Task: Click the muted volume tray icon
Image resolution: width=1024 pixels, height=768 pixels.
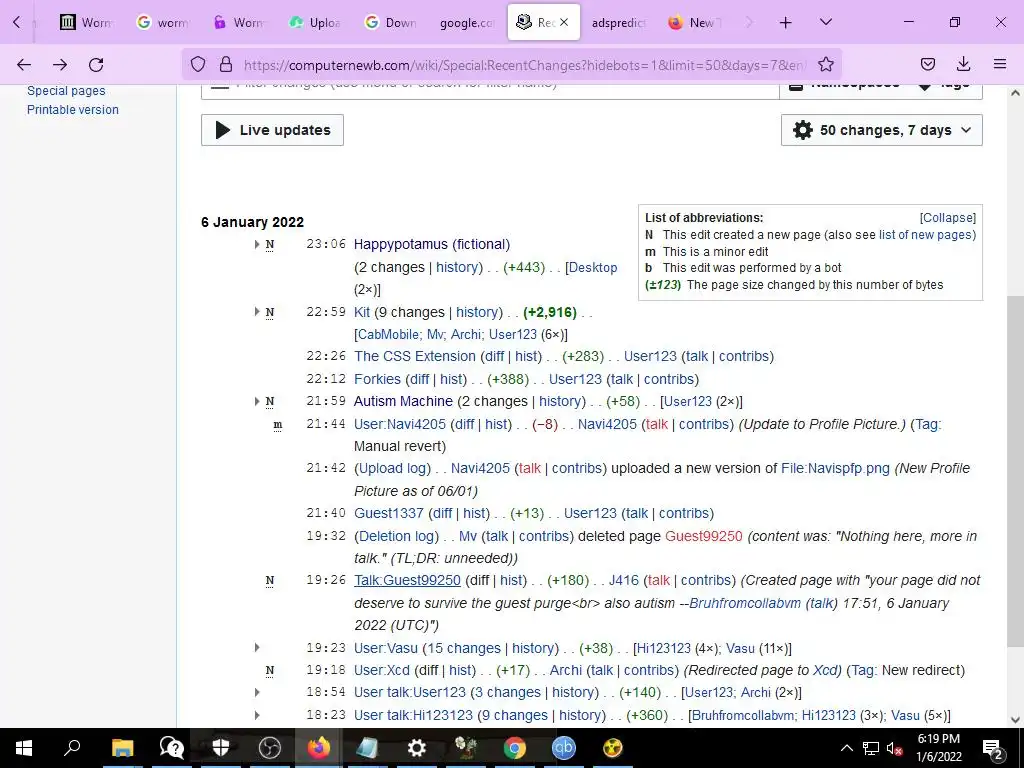Action: (894, 748)
